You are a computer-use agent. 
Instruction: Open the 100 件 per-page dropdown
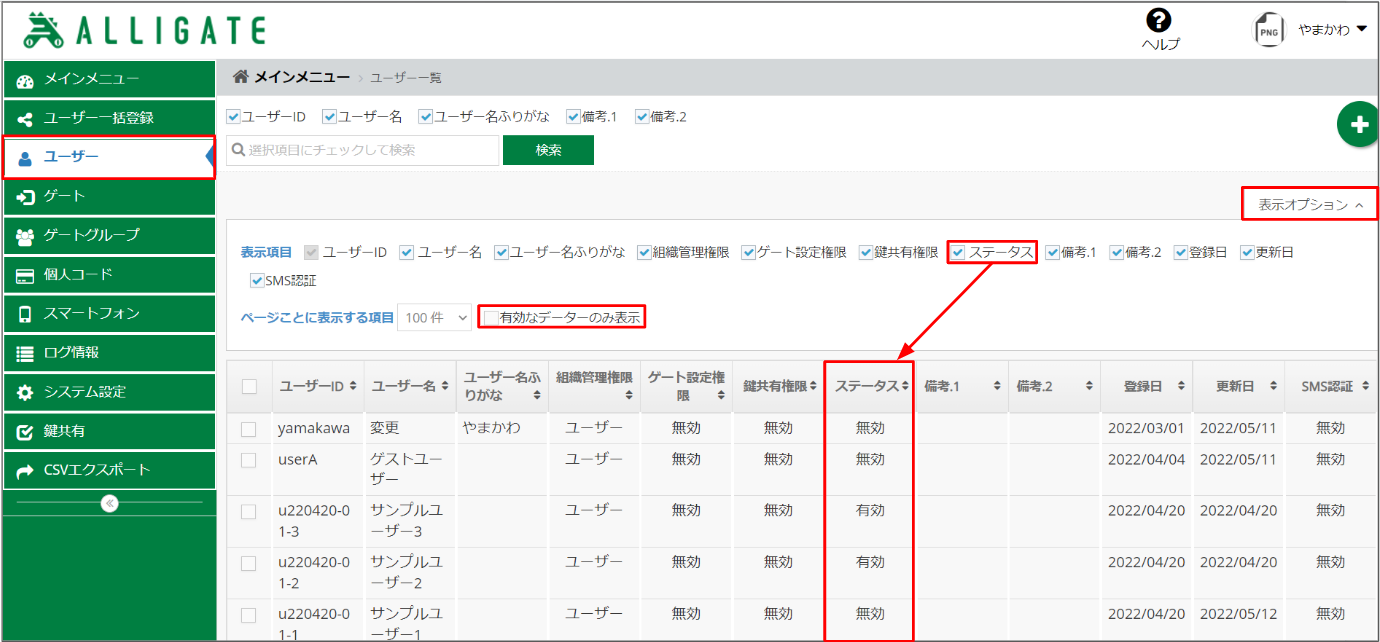point(434,318)
